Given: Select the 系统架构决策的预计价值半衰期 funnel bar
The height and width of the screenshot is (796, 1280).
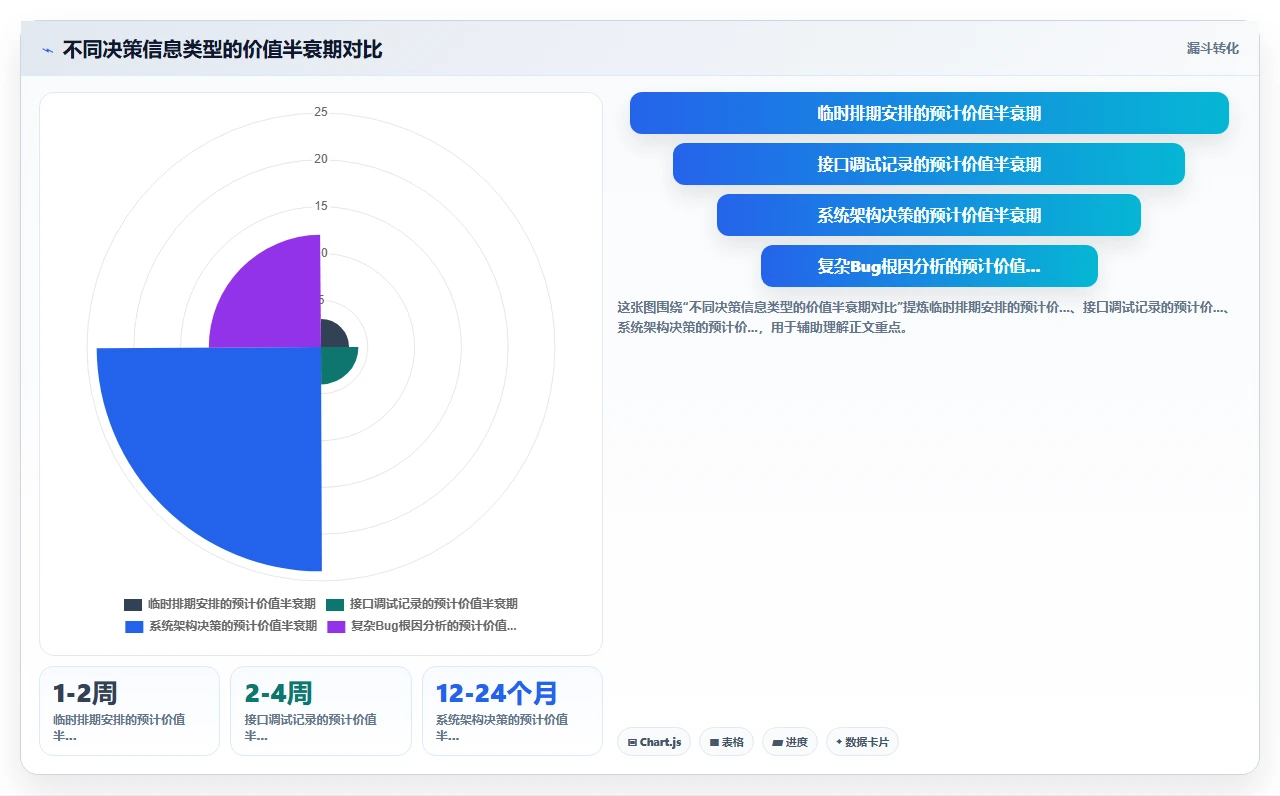Looking at the screenshot, I should click(x=929, y=215).
